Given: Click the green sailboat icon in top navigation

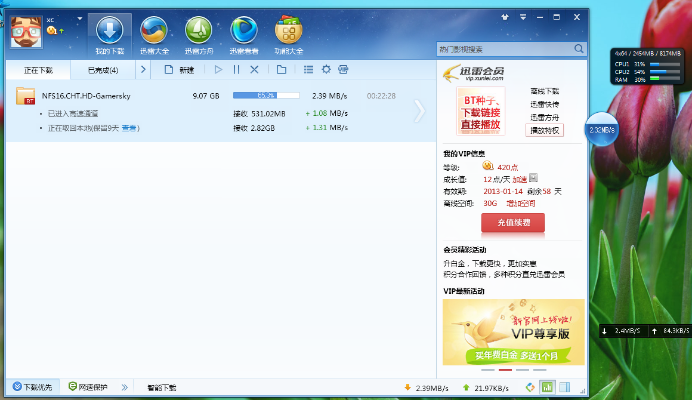Looking at the screenshot, I should (x=198, y=34).
